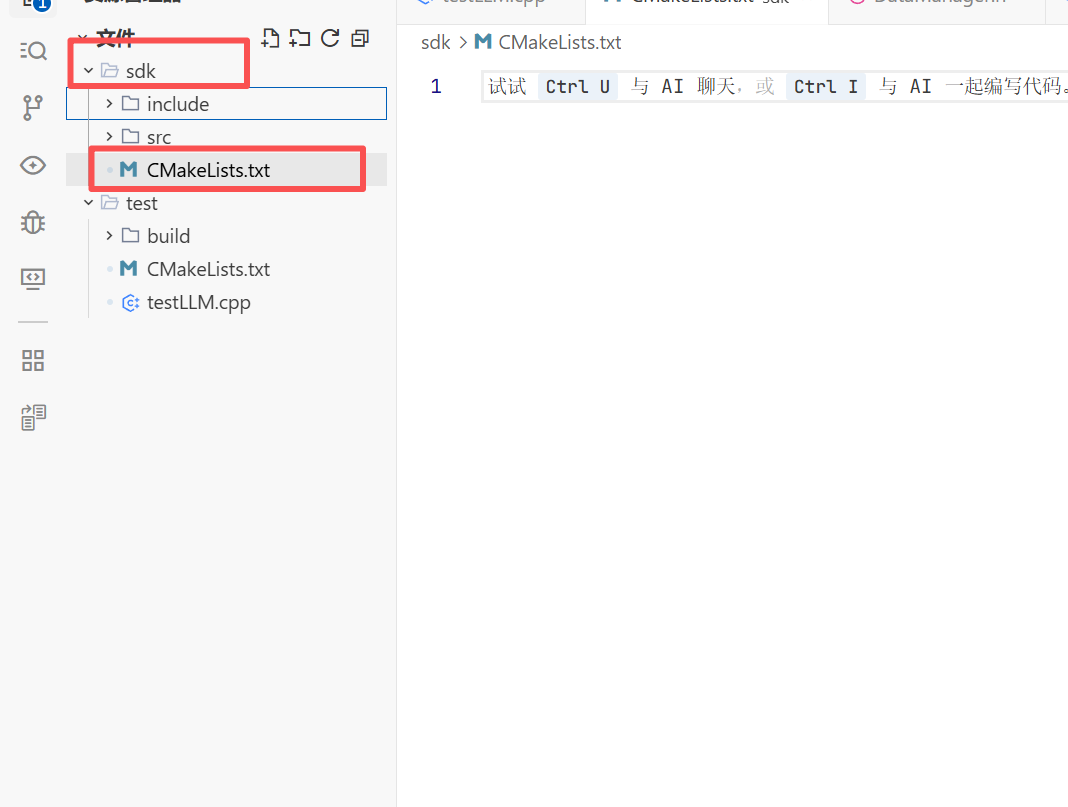
Task: Select the build folder
Action: [226, 236]
